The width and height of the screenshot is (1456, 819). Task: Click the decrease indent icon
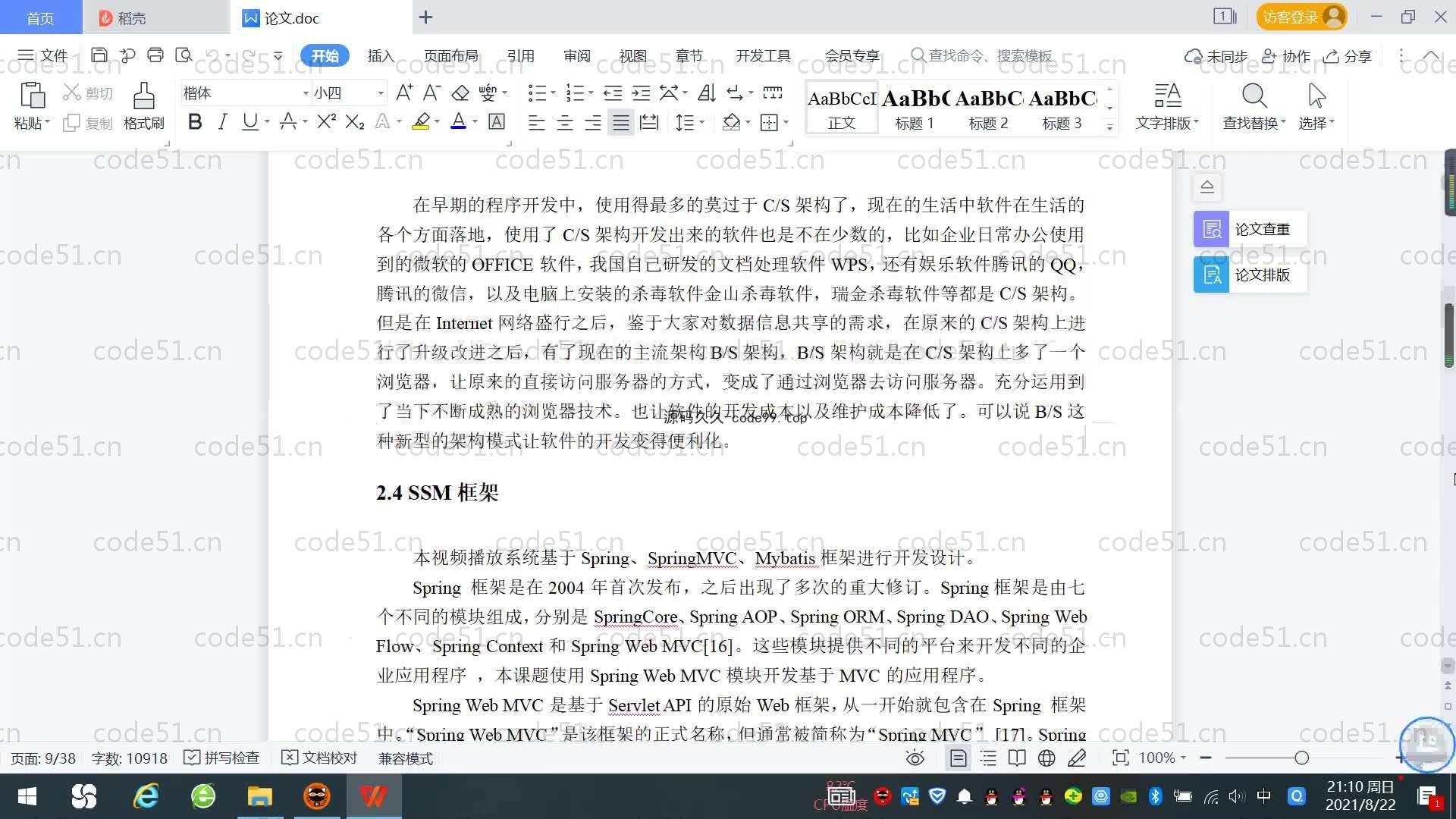coord(613,93)
